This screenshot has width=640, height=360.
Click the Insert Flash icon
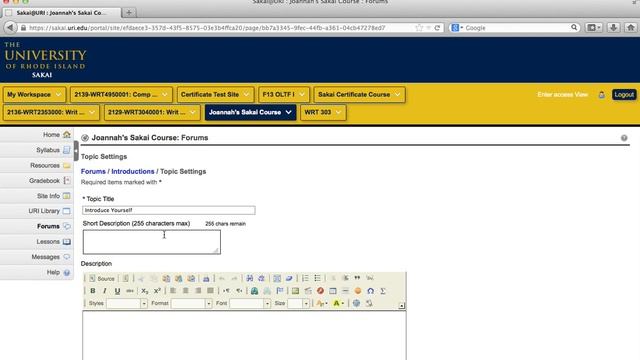pyautogui.click(x=320, y=291)
